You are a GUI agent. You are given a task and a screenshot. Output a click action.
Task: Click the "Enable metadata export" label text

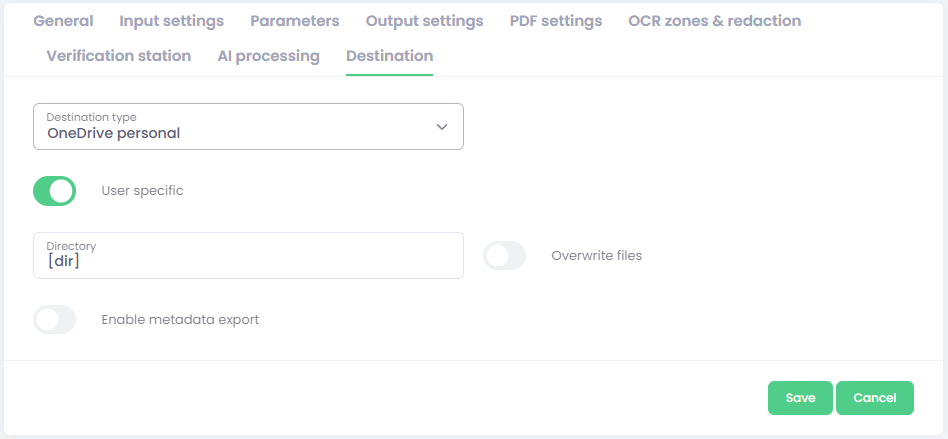coord(180,320)
